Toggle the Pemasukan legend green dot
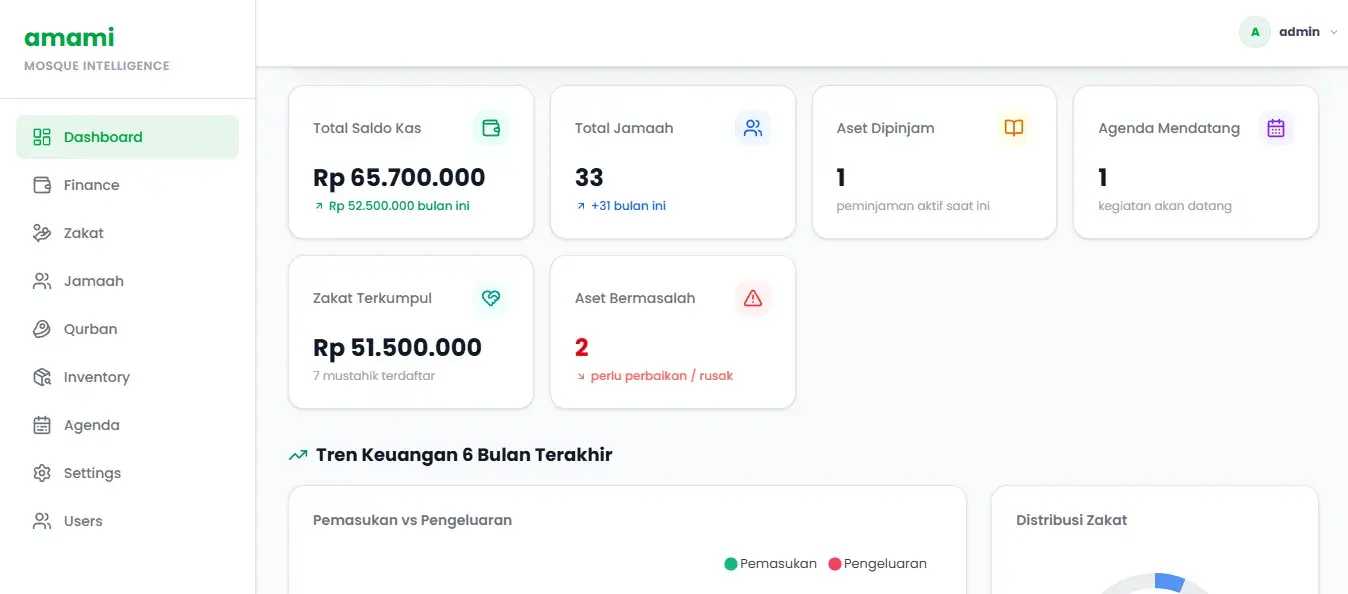 [730, 564]
